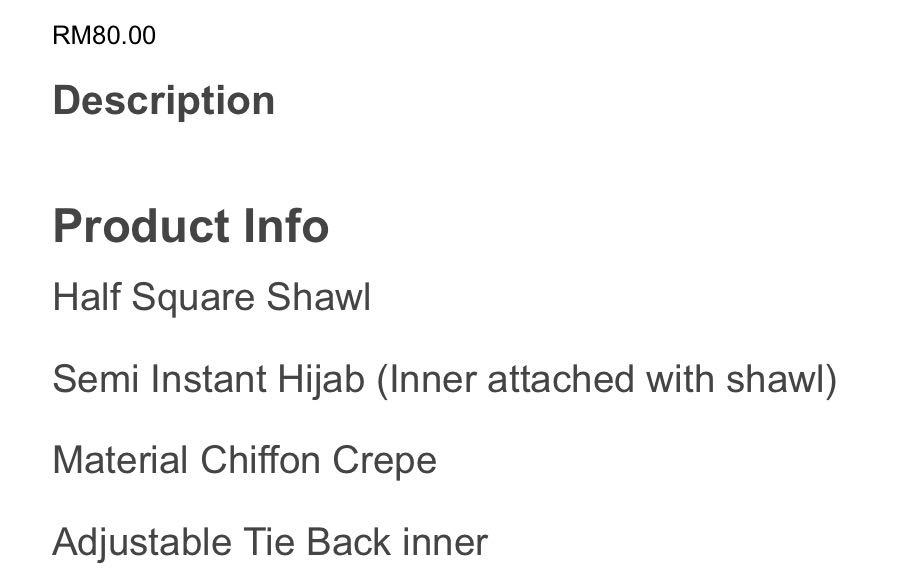Click the RM80.00 price text

pos(104,36)
